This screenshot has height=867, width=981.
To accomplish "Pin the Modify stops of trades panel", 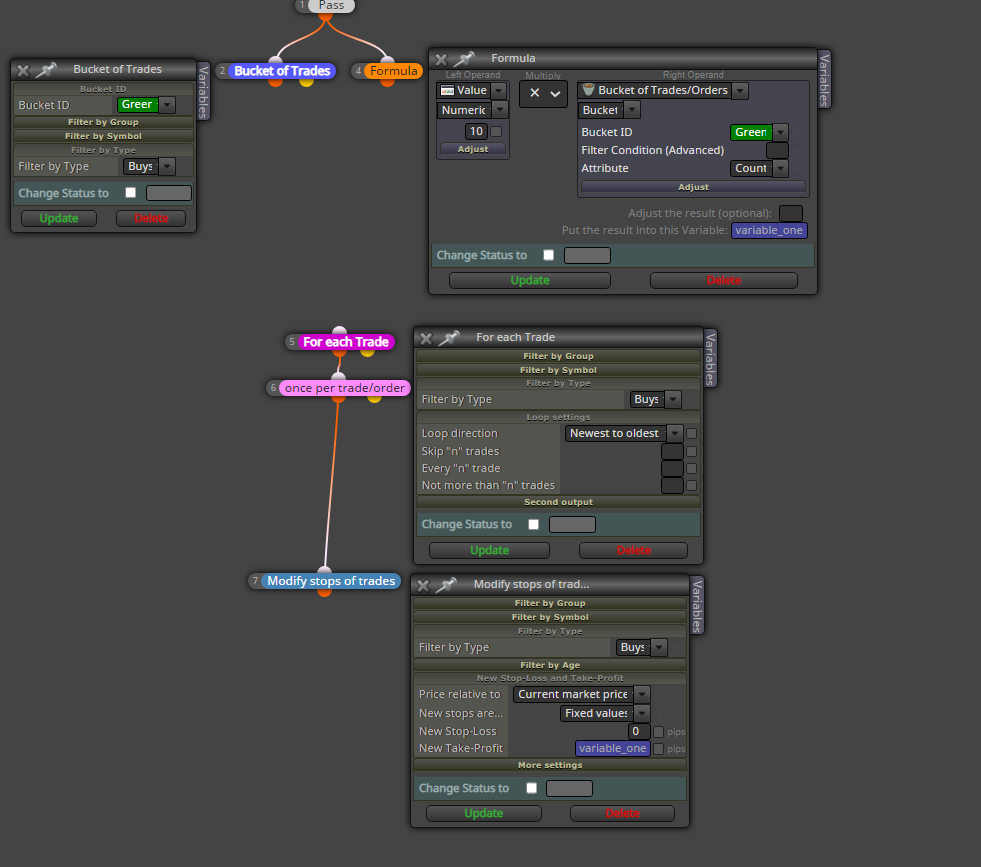I will click(x=446, y=585).
